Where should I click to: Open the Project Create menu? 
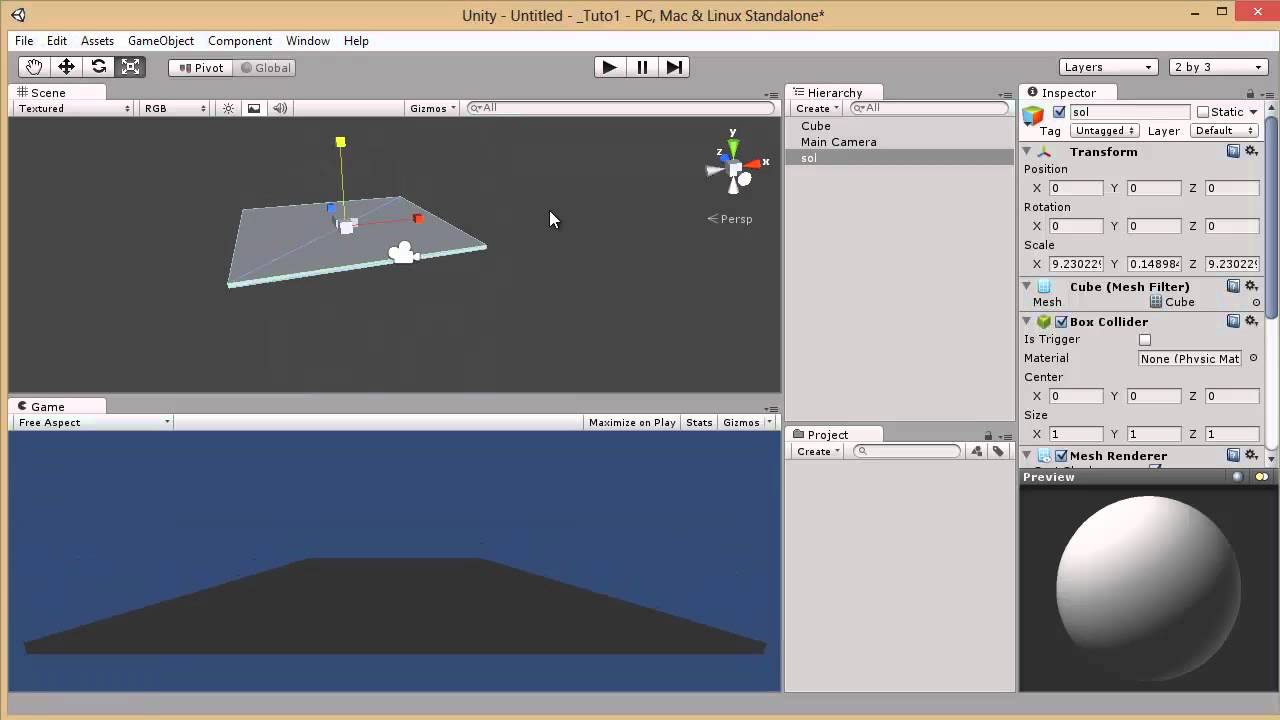[819, 451]
